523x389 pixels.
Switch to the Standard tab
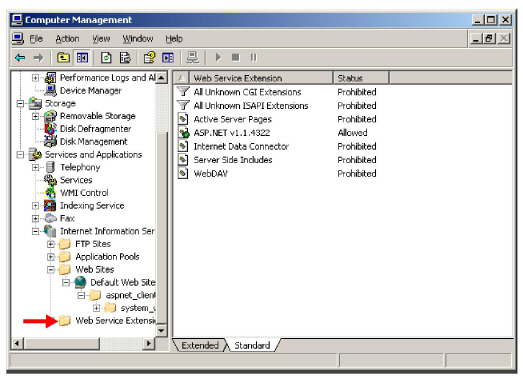click(x=252, y=345)
